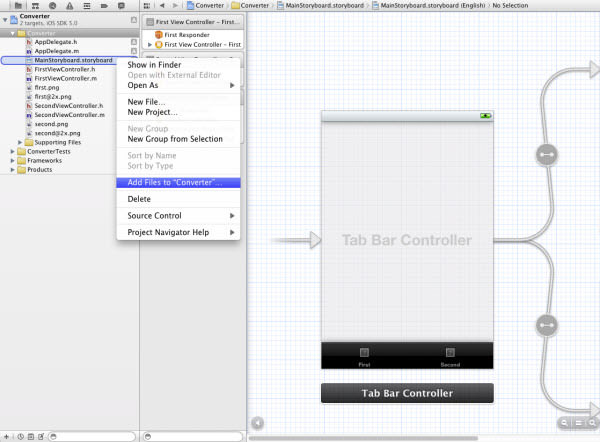The image size is (600, 442).
Task: Expand the Frameworks folder
Action: coord(13,161)
